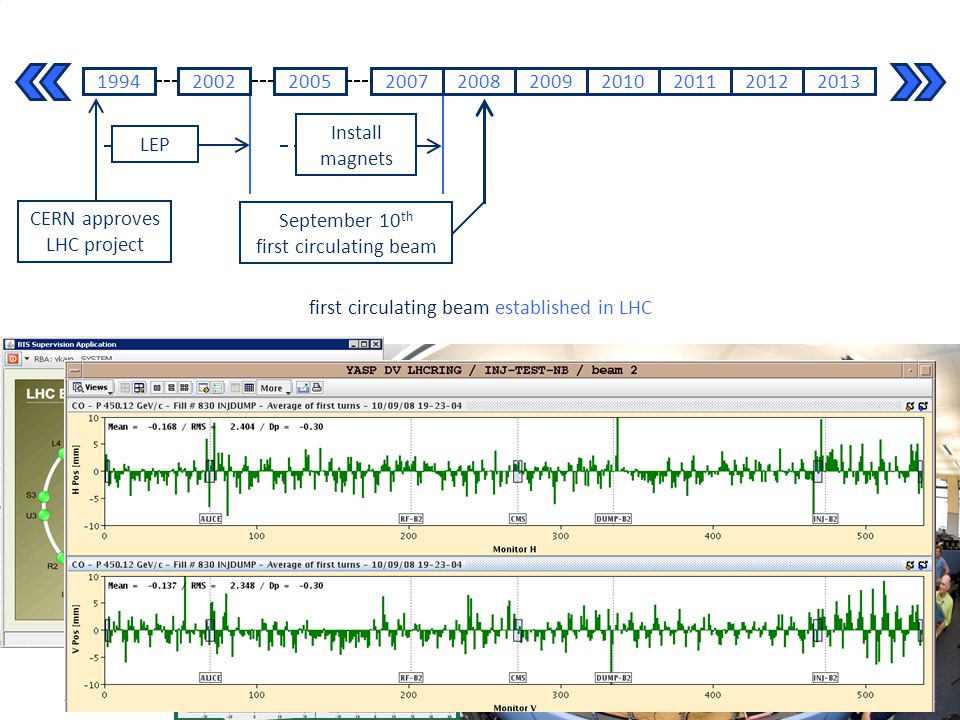Click 'established in LHC' blue caption text
The image size is (960, 720).
[x=574, y=307]
